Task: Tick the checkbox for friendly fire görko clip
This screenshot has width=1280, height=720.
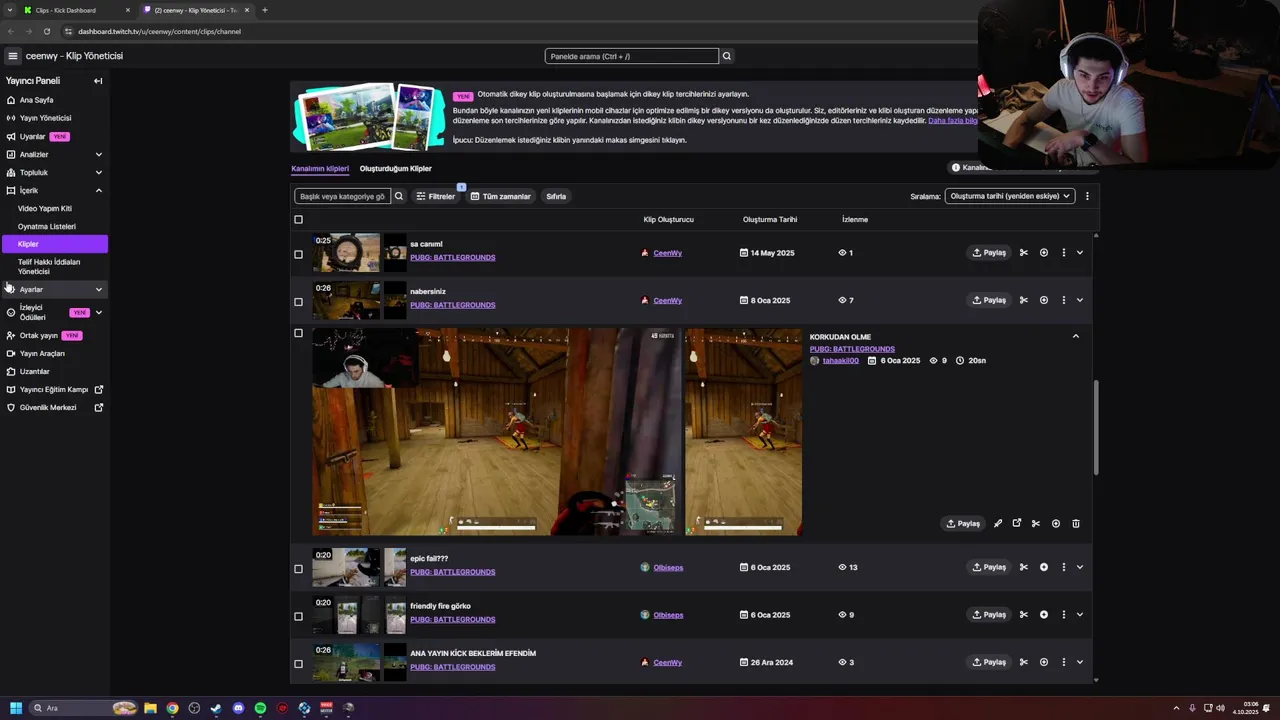Action: click(x=298, y=616)
